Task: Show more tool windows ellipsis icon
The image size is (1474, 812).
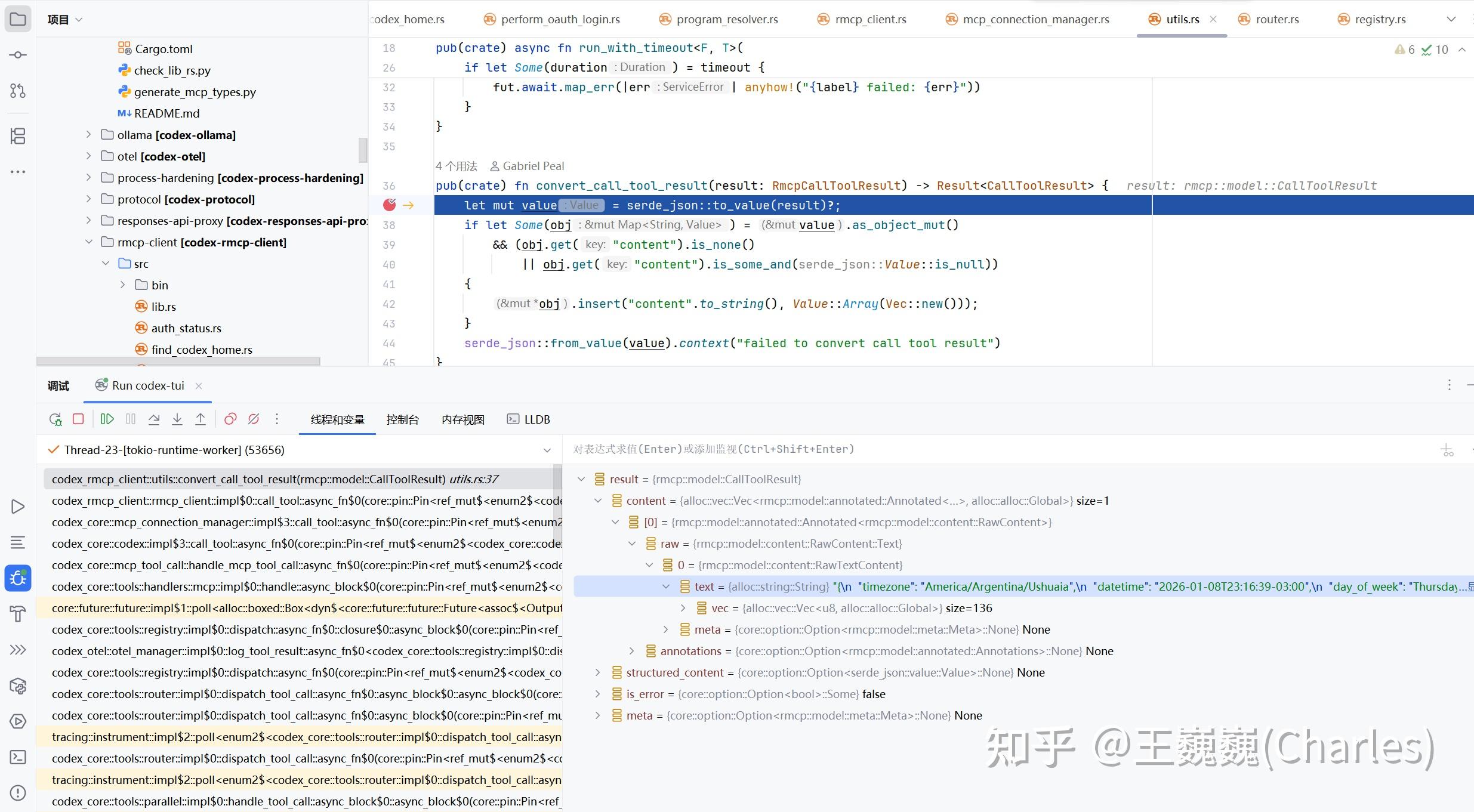Action: tap(18, 172)
